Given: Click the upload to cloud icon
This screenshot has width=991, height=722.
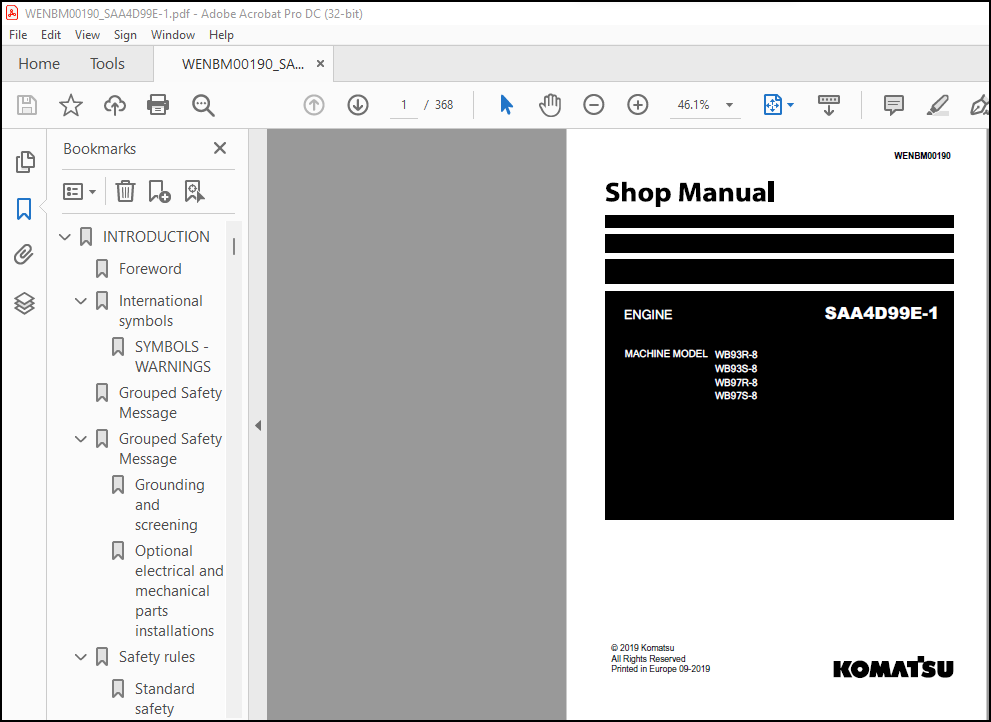Looking at the screenshot, I should point(114,105).
